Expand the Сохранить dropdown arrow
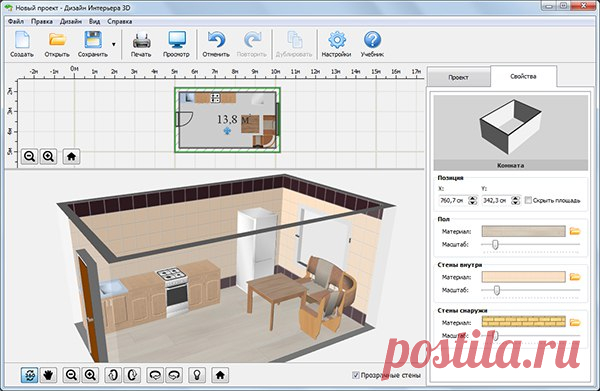The image size is (600, 391). click(114, 44)
